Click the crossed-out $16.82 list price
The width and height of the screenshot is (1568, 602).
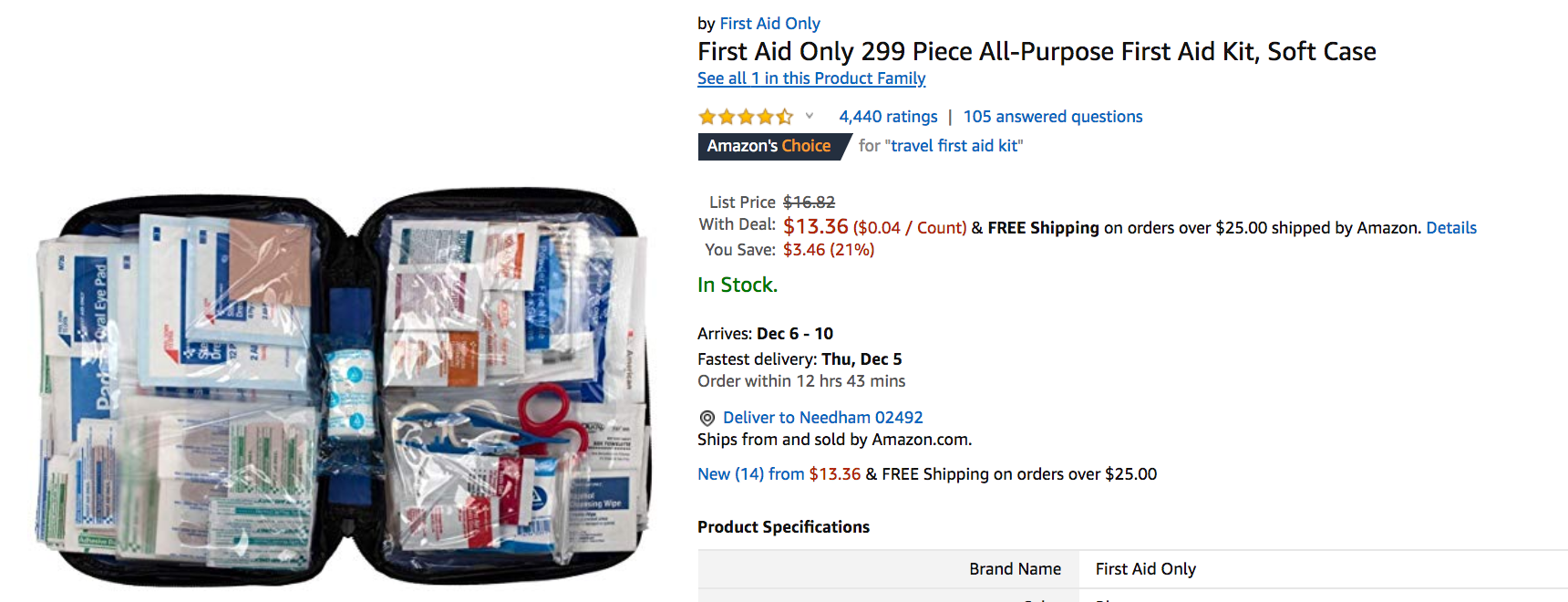point(809,202)
